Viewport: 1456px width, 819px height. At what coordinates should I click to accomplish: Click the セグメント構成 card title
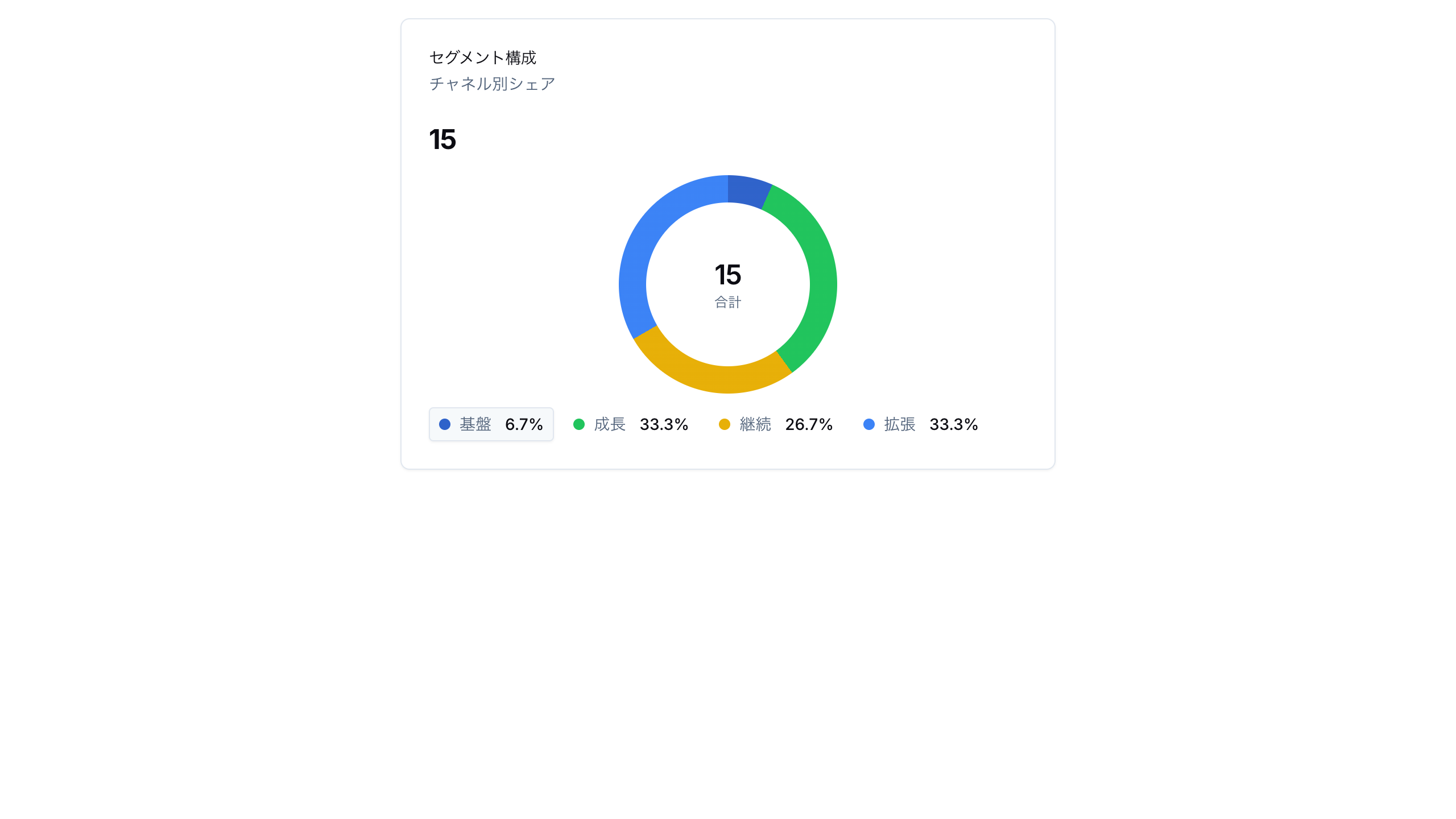click(x=483, y=57)
